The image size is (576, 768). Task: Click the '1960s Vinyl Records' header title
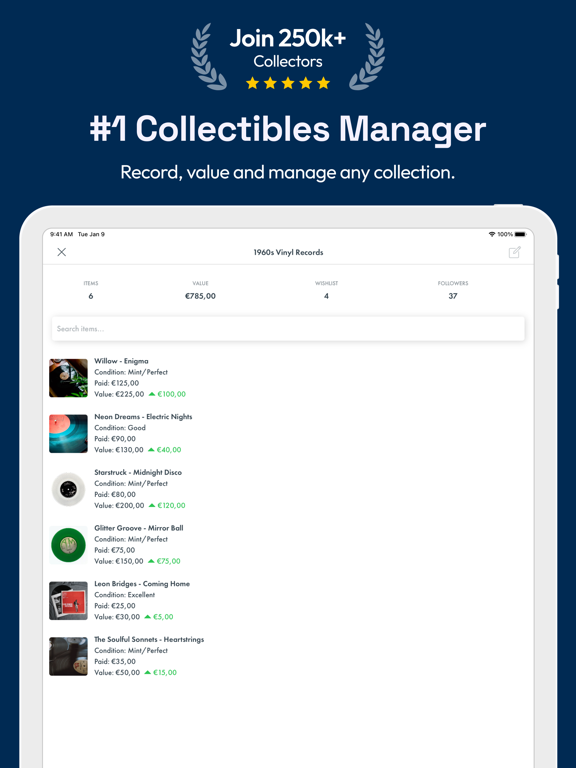click(288, 252)
